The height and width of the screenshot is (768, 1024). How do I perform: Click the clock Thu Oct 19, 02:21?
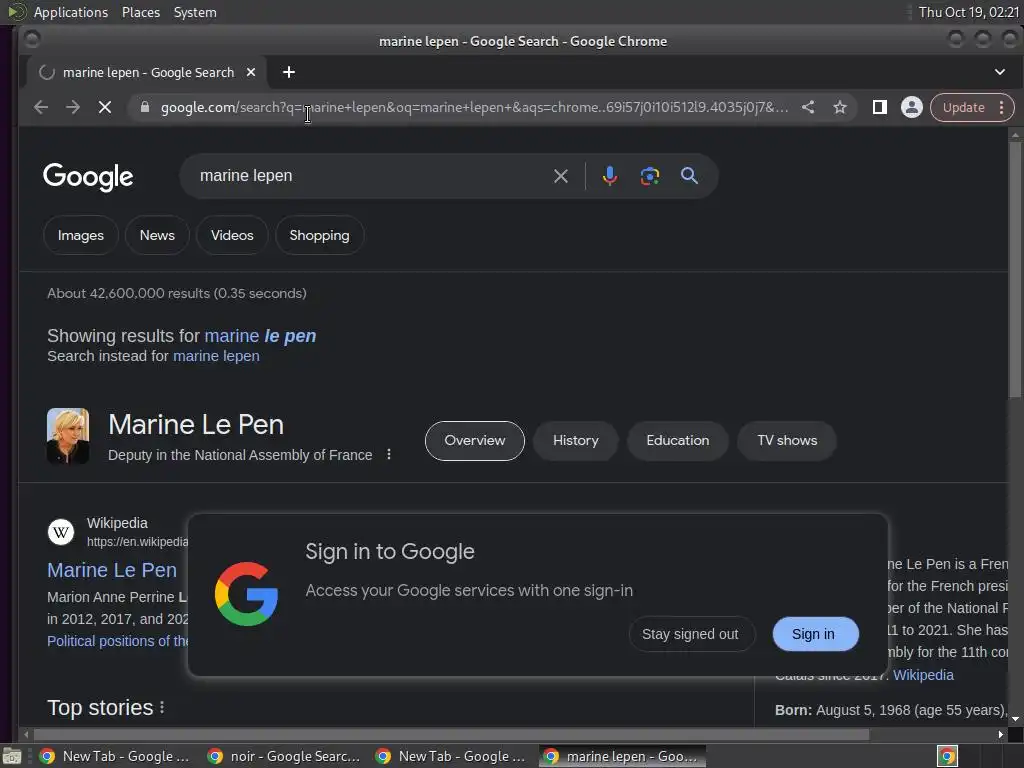click(x=969, y=12)
